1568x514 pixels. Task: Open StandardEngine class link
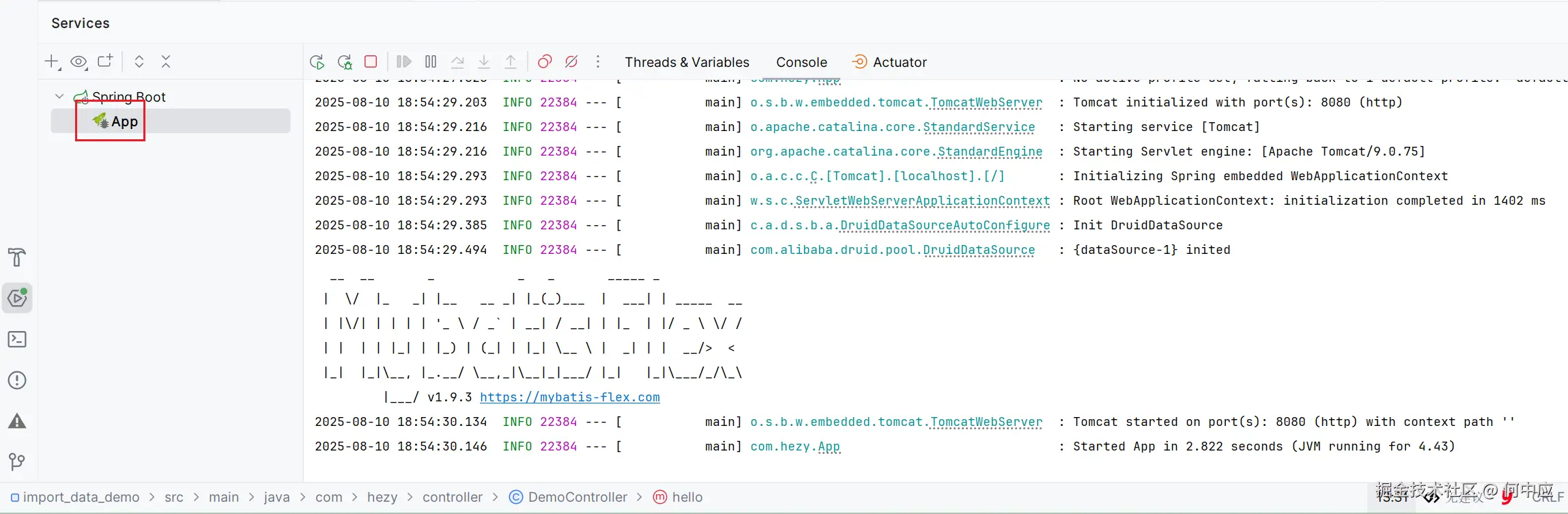[x=990, y=152]
